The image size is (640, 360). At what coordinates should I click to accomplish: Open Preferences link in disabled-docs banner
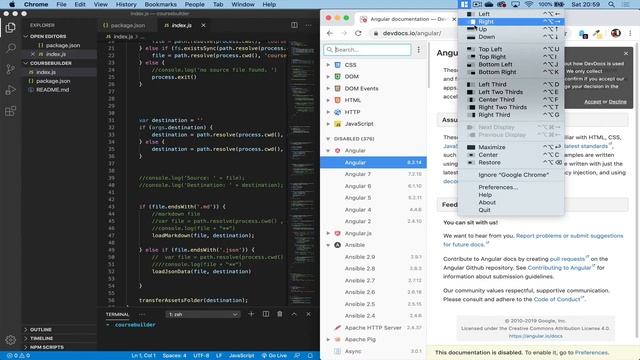pos(591,352)
